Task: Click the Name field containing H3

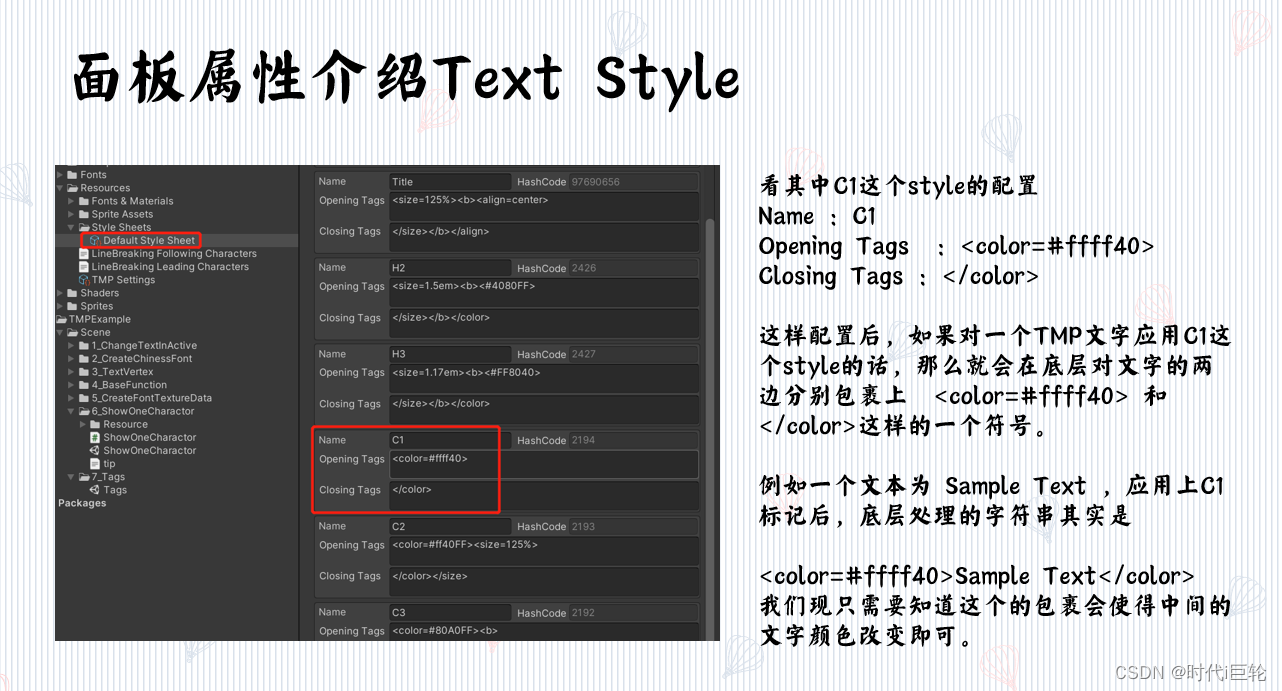Action: [x=450, y=354]
